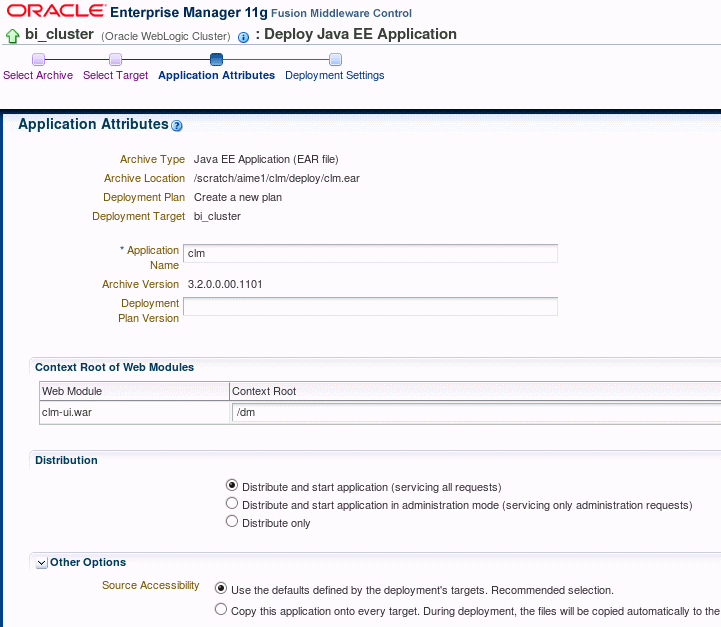
Task: Click the Select Archive train step marker
Action: [x=38, y=59]
